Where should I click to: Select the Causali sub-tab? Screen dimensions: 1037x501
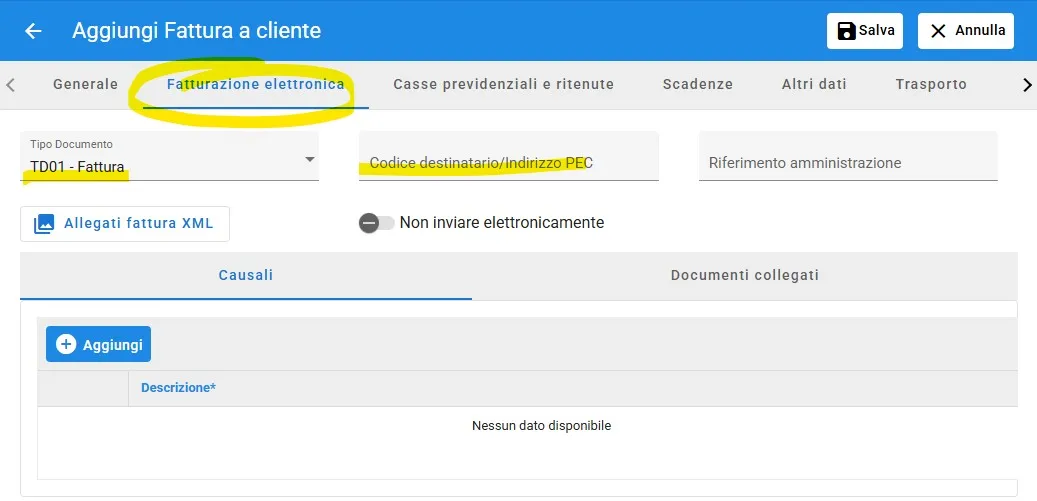click(246, 276)
